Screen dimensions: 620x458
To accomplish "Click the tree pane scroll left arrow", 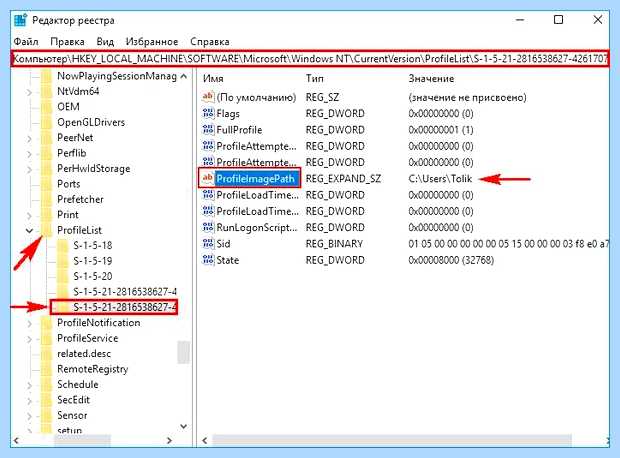I will [16, 440].
